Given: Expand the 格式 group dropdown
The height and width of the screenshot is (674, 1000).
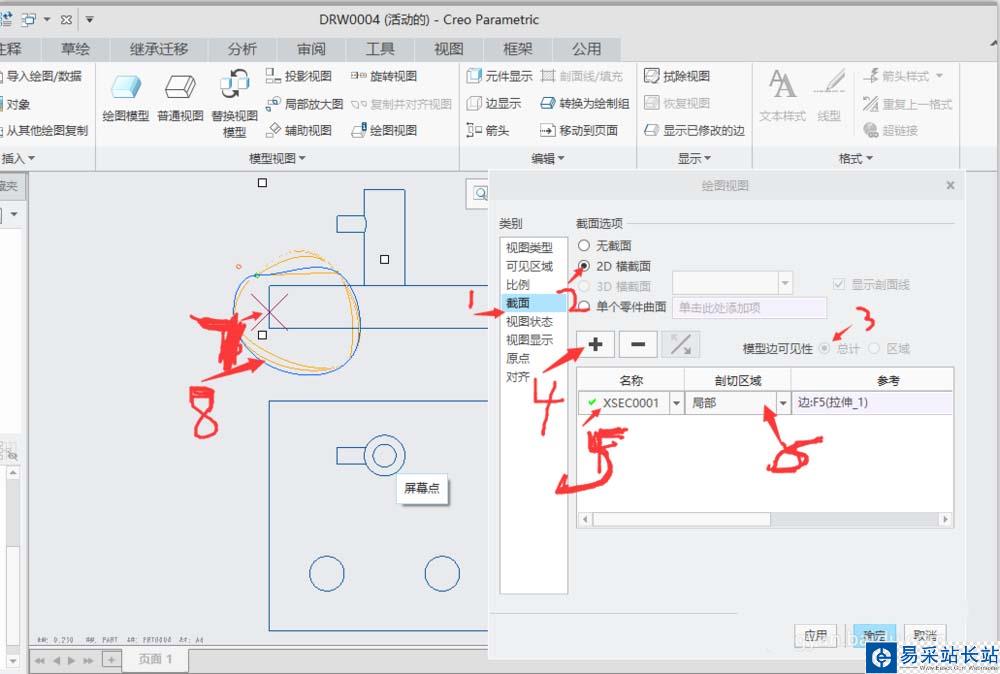Looking at the screenshot, I should (856, 158).
